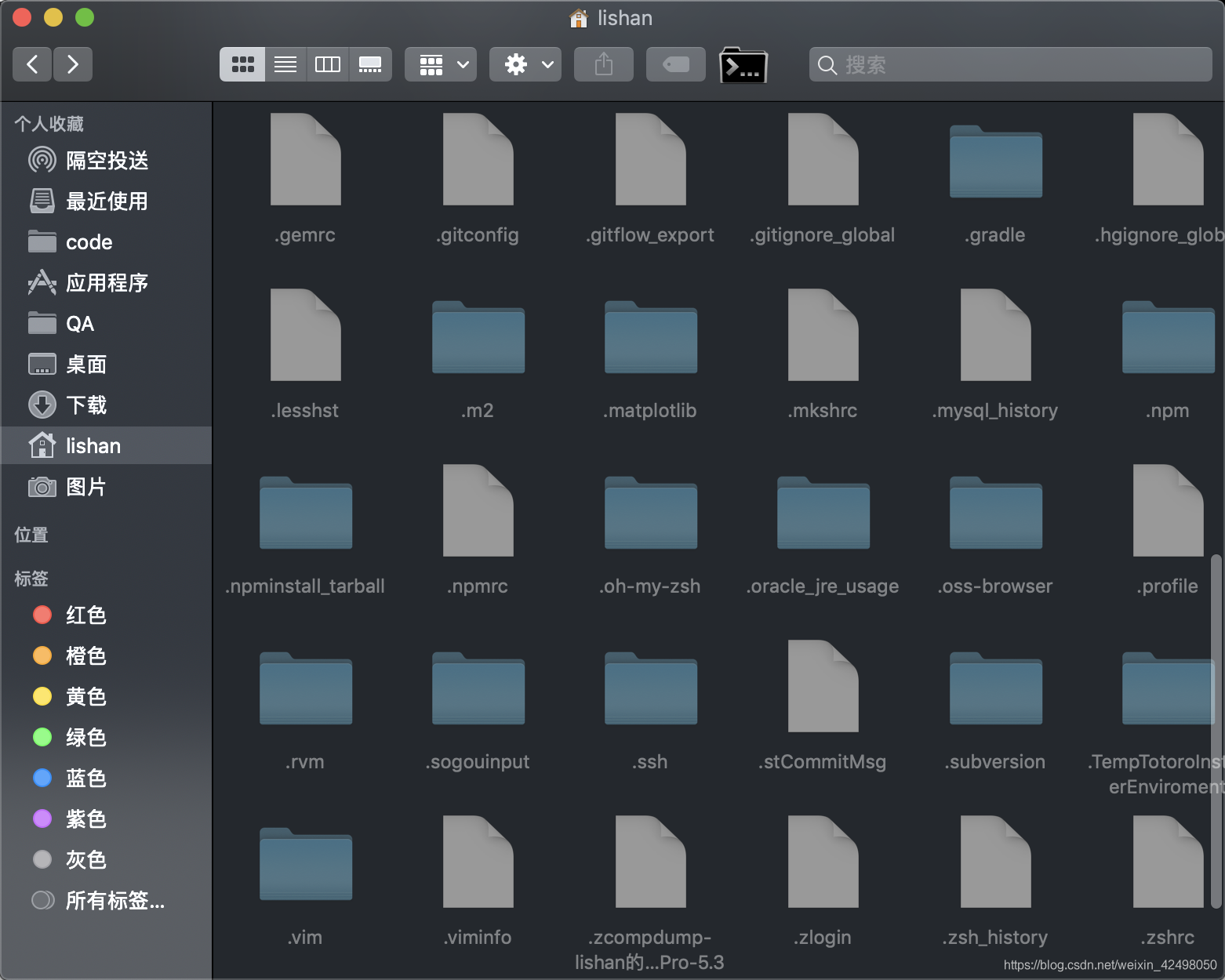Filter by gray tag (灰色)

pos(107,860)
